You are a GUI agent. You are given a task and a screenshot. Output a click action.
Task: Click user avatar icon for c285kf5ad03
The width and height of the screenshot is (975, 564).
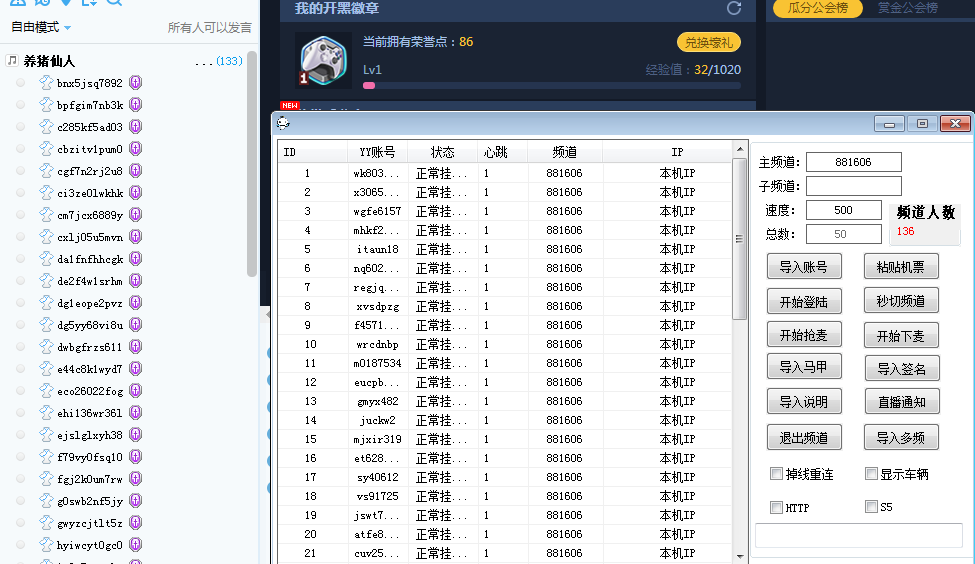46,126
